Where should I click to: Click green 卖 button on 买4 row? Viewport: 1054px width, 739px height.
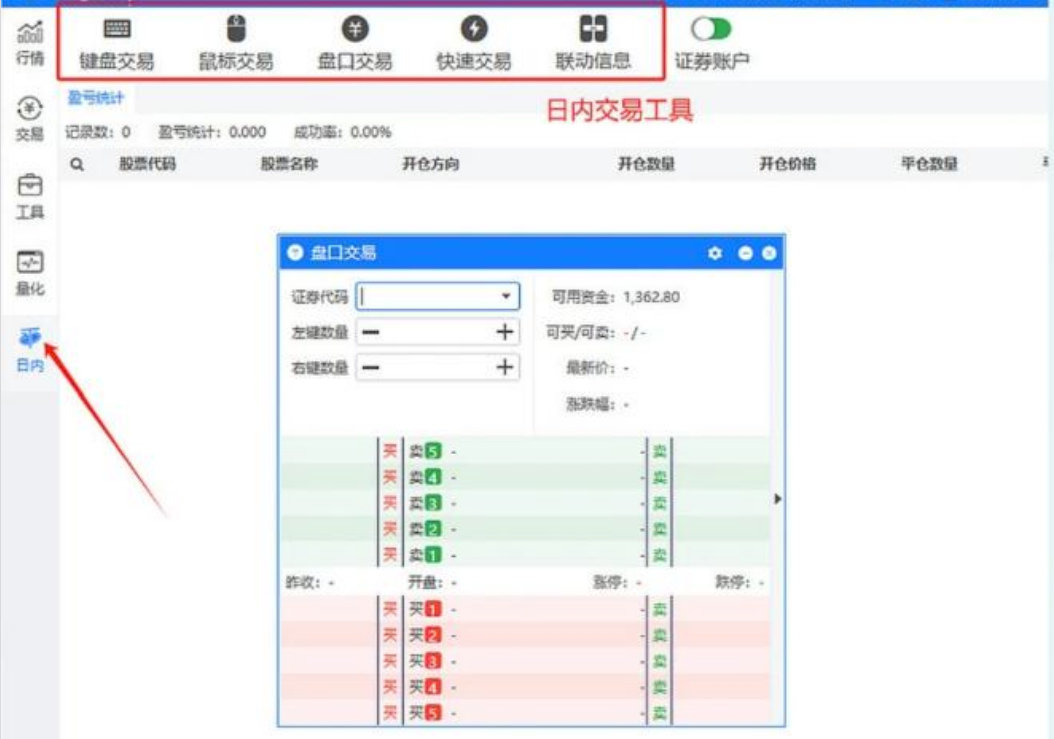click(659, 687)
